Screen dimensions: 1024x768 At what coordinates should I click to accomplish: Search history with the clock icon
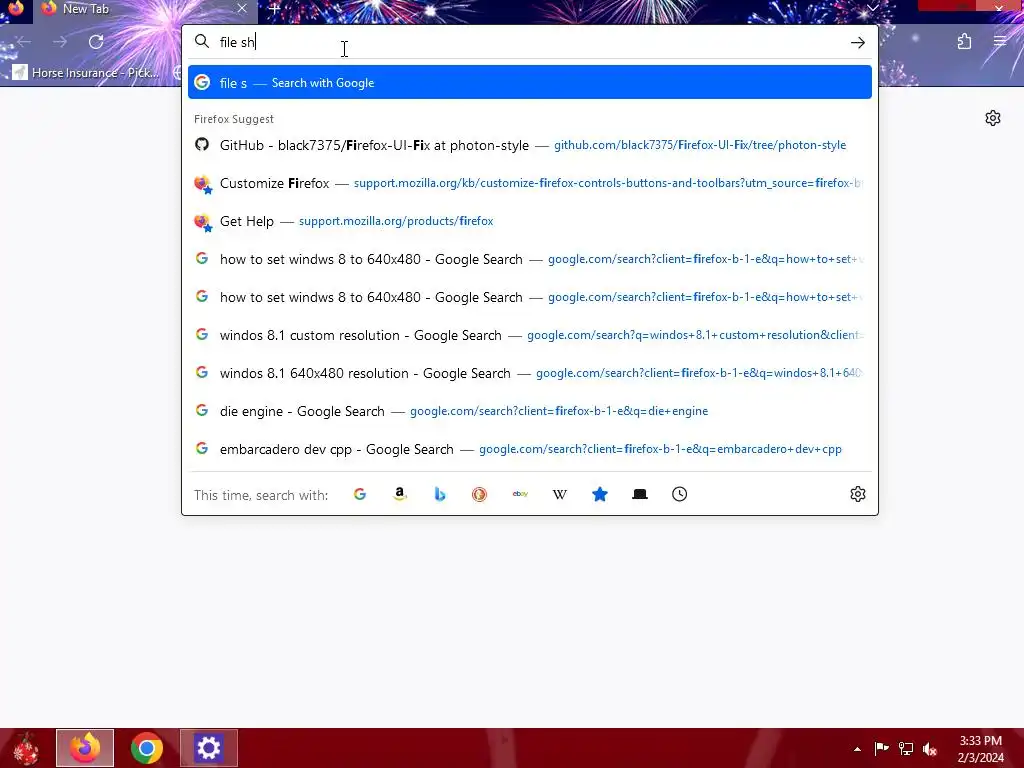[x=680, y=494]
